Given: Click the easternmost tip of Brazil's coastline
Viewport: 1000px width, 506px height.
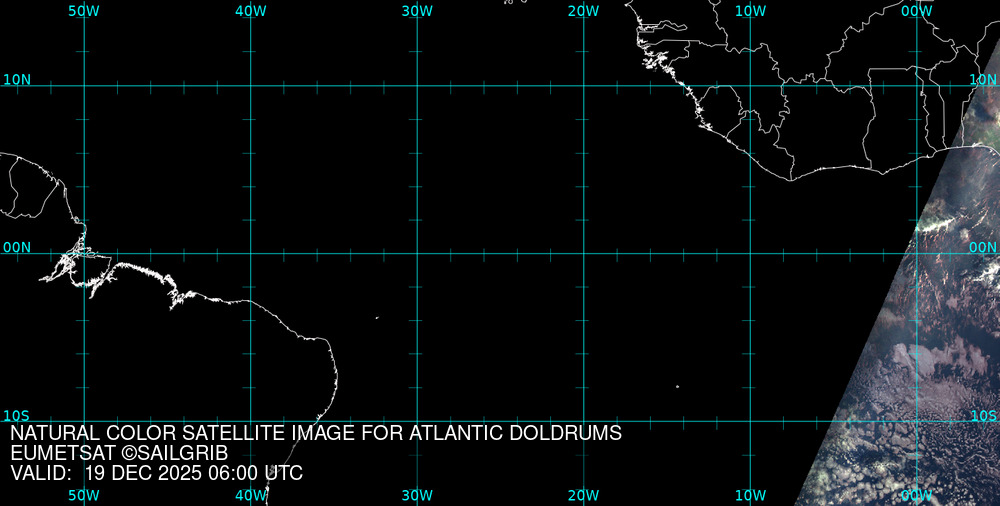Looking at the screenshot, I should click(x=337, y=372).
